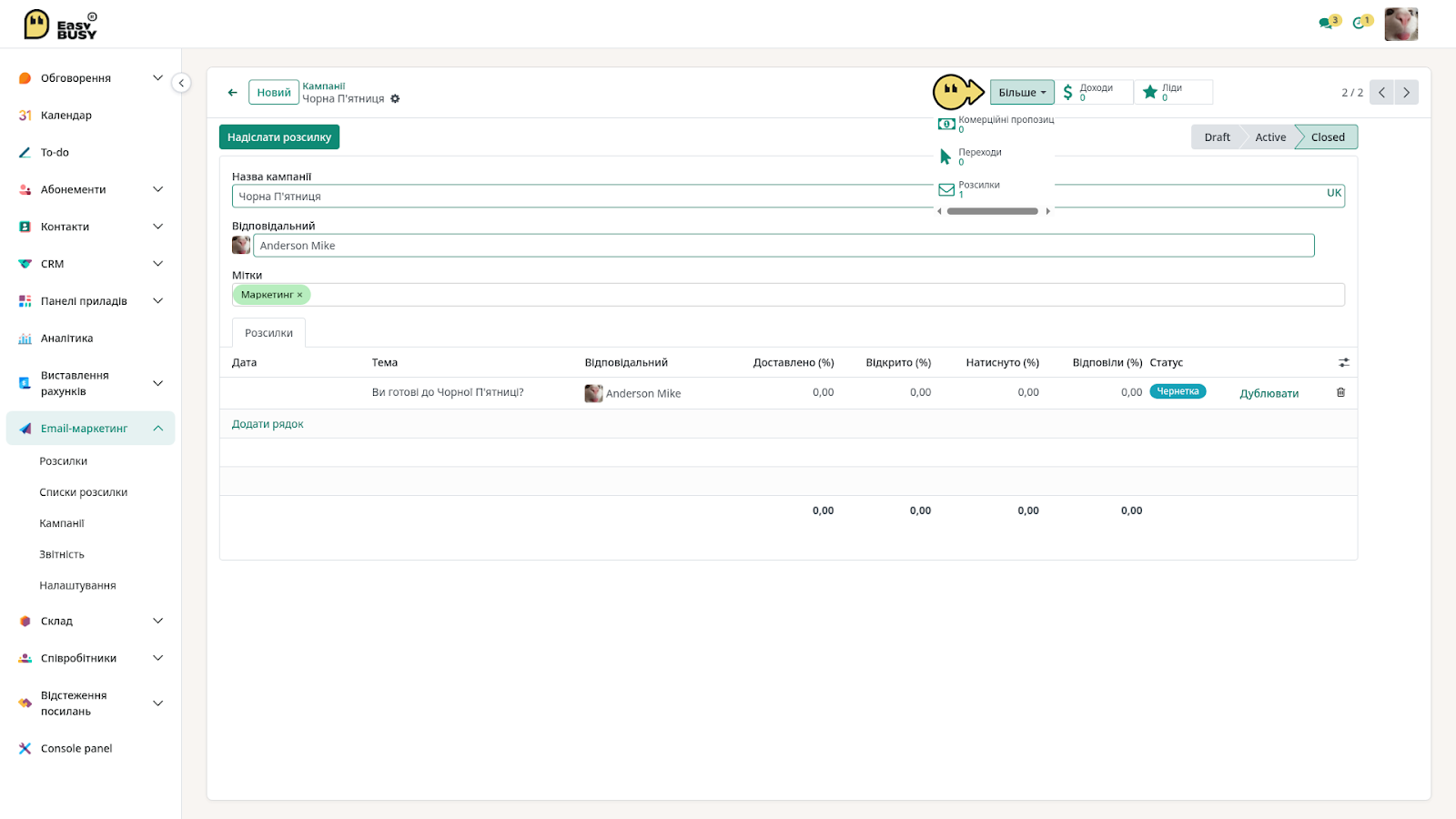
Task: Click Додати рядок link
Action: point(268,424)
